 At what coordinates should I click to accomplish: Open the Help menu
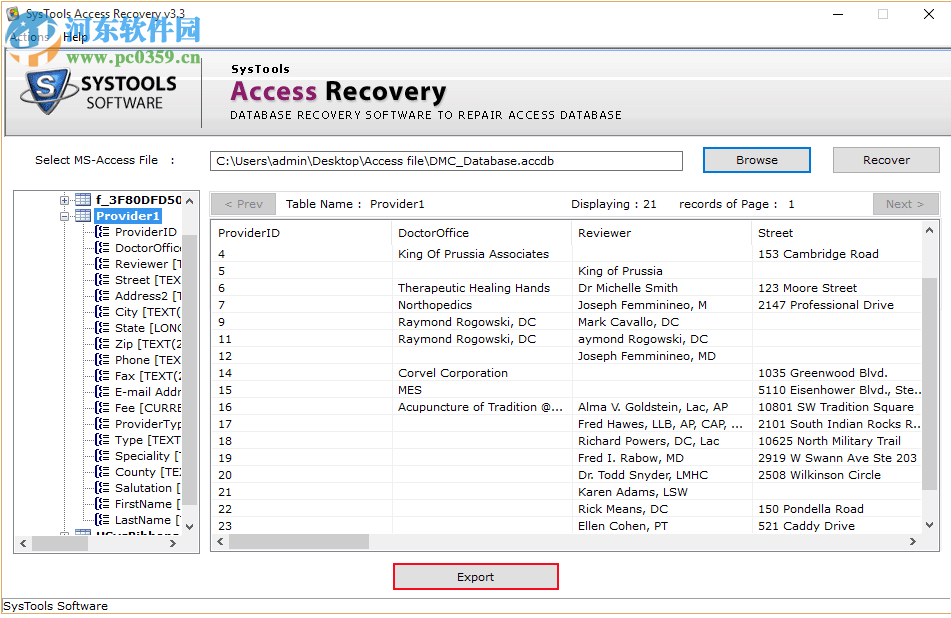coord(74,36)
